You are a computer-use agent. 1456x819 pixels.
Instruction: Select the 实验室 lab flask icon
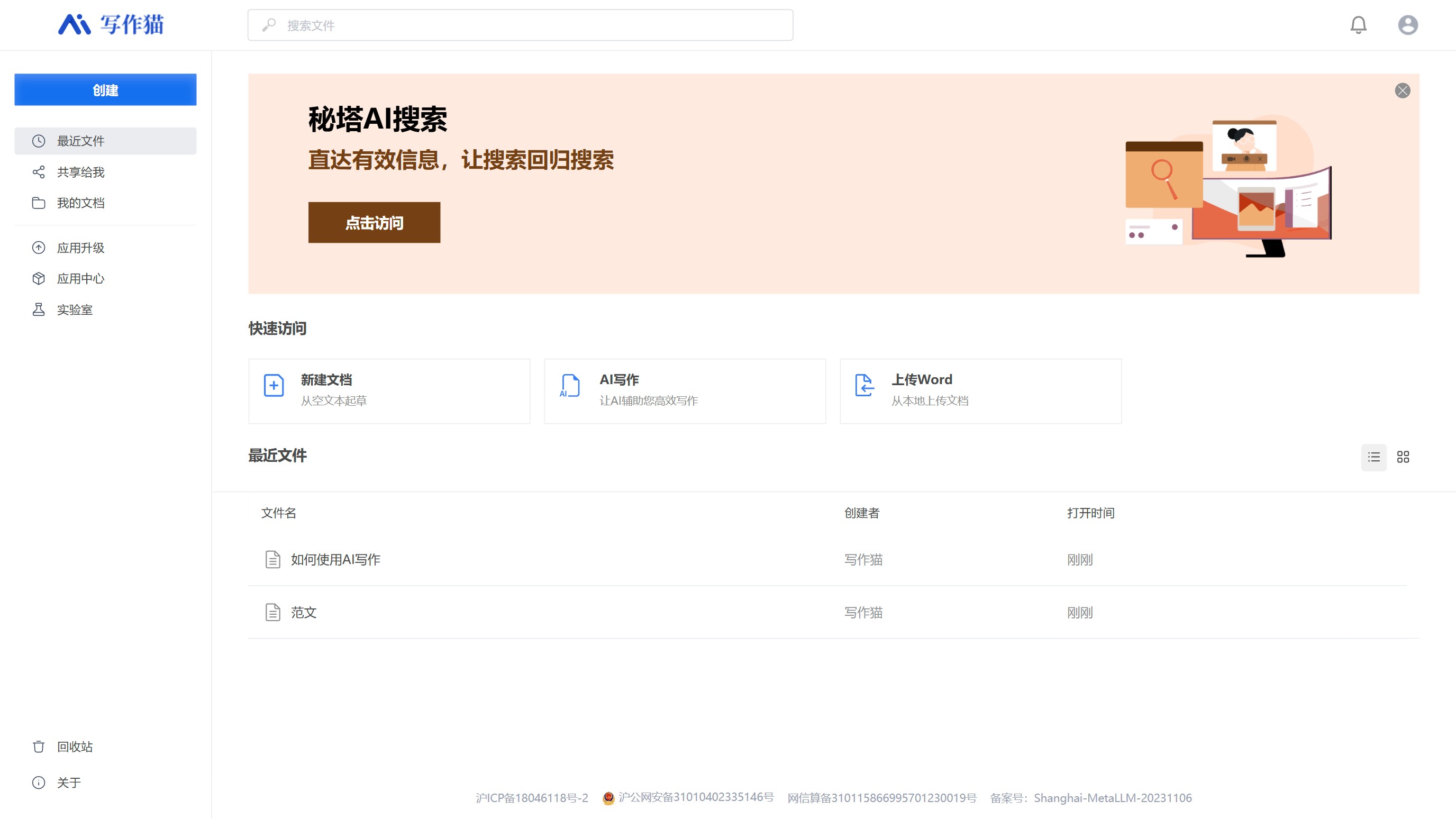39,309
